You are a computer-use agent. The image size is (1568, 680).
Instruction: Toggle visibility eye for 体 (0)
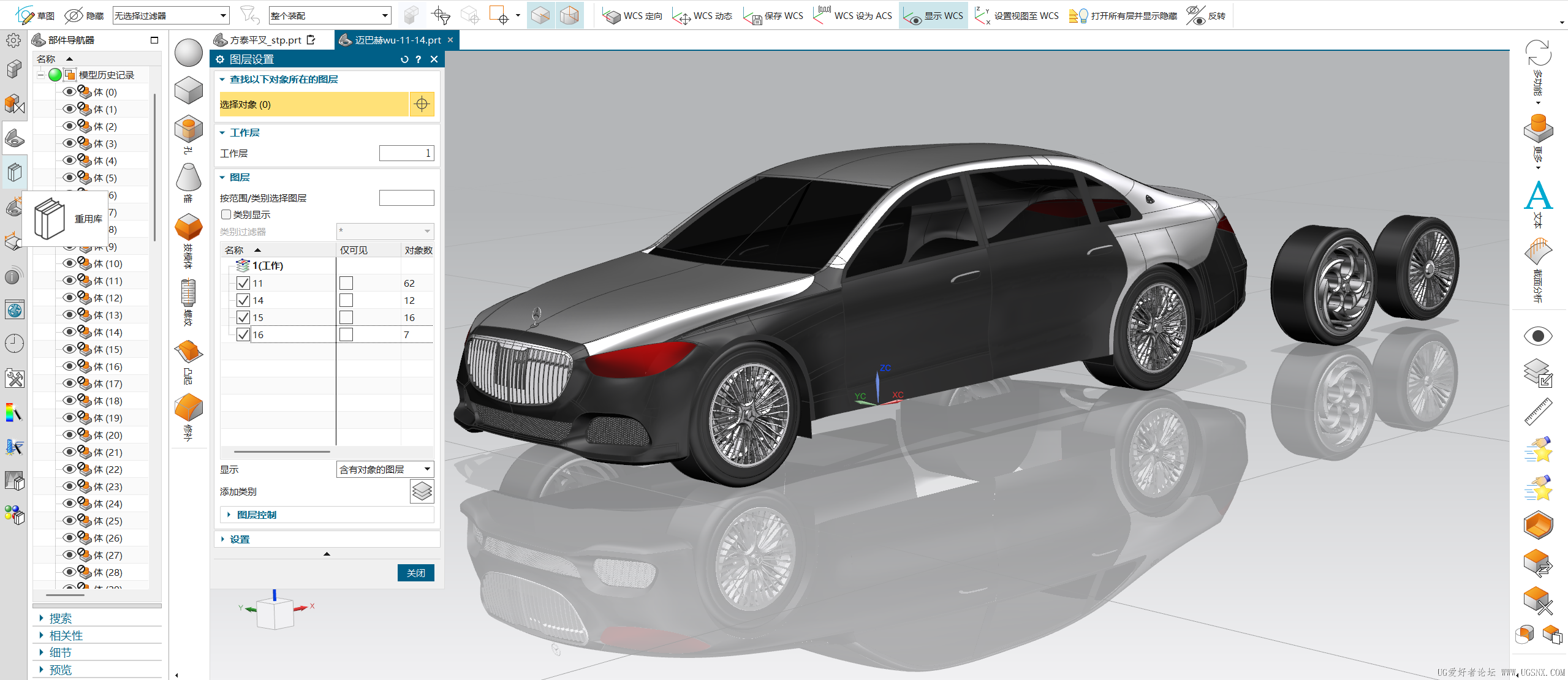[69, 92]
